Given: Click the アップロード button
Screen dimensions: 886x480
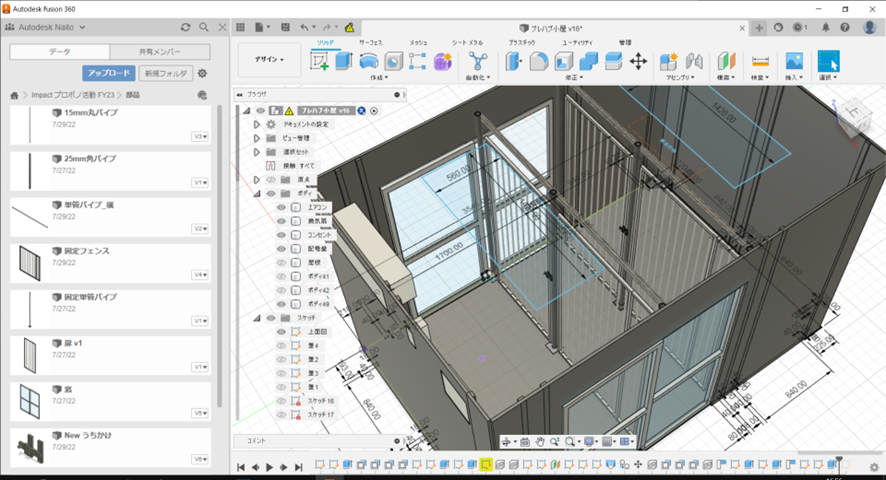Looking at the screenshot, I should 108,73.
